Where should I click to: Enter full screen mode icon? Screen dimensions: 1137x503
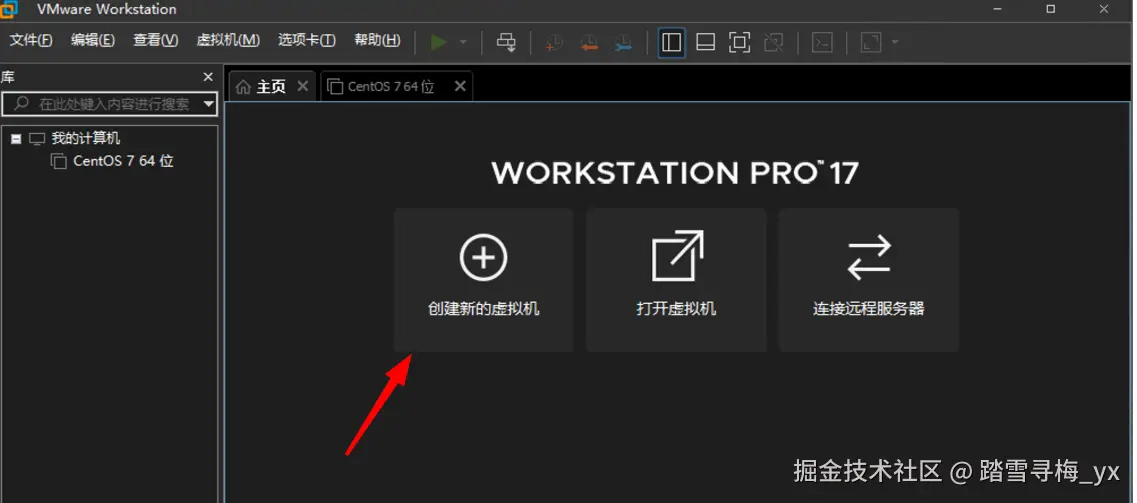[739, 42]
